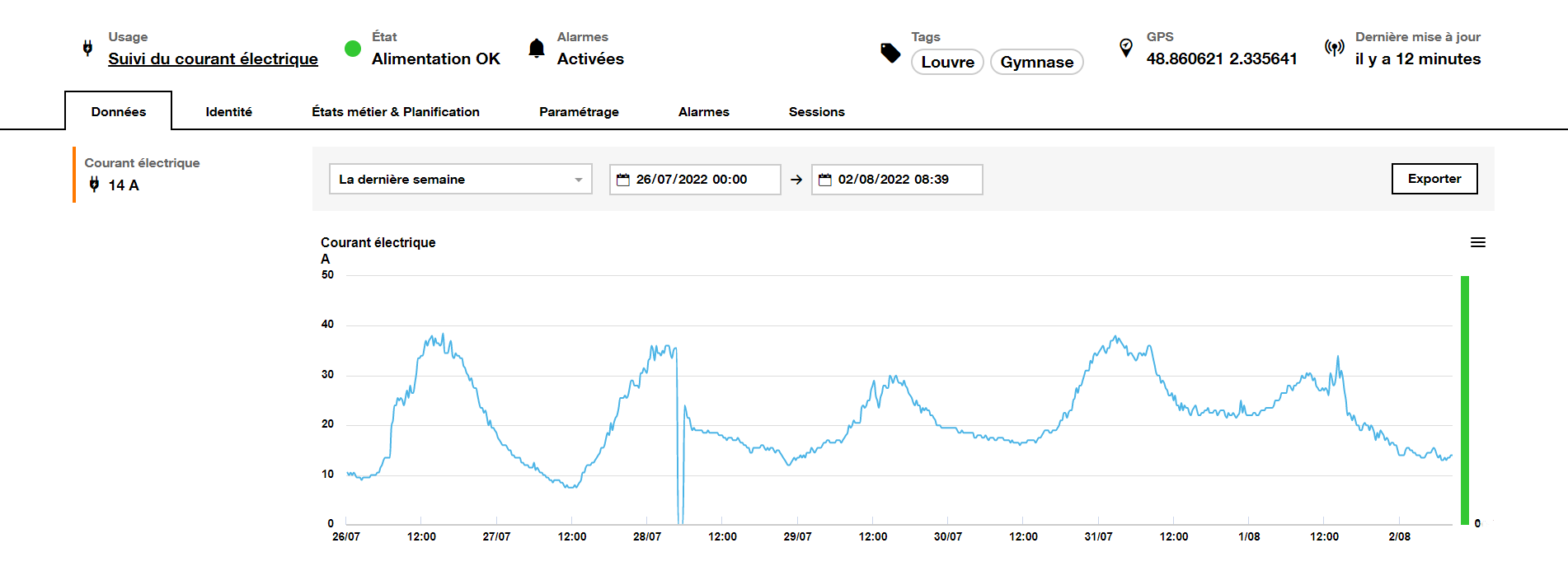Open the chart hamburger menu

1478,242
